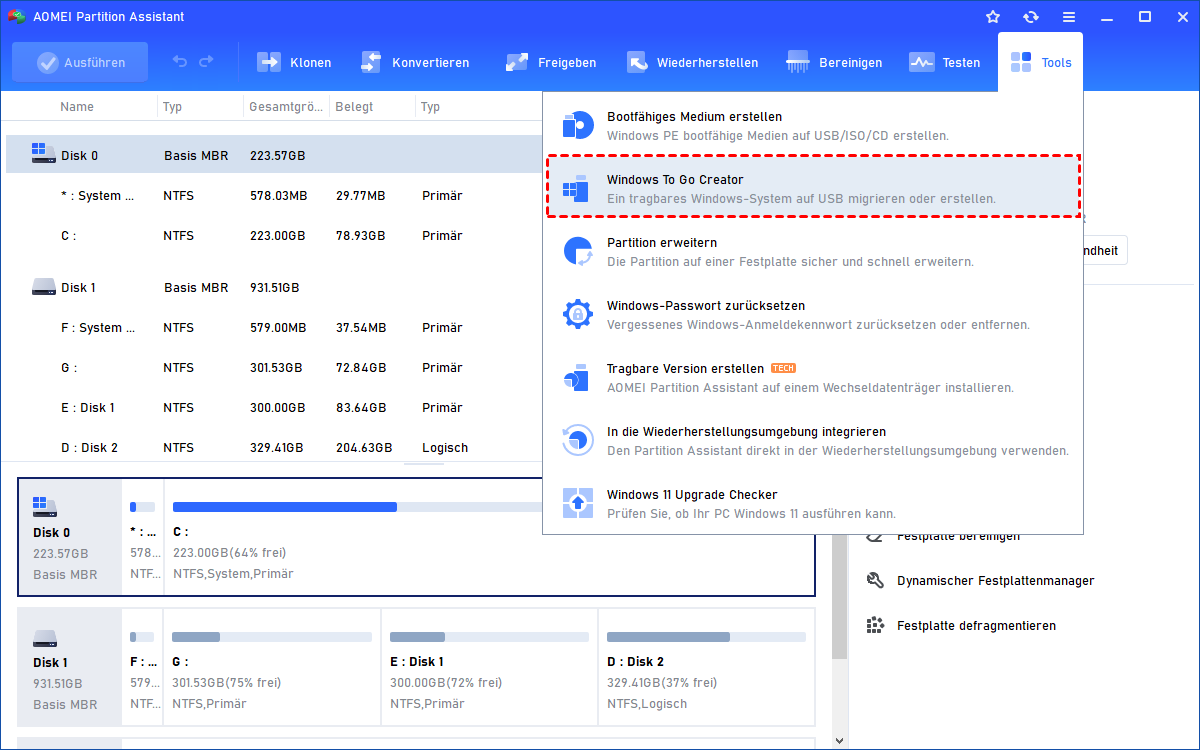Viewport: 1200px width, 750px height.
Task: Open the Klonen toolbar item
Action: click(294, 62)
